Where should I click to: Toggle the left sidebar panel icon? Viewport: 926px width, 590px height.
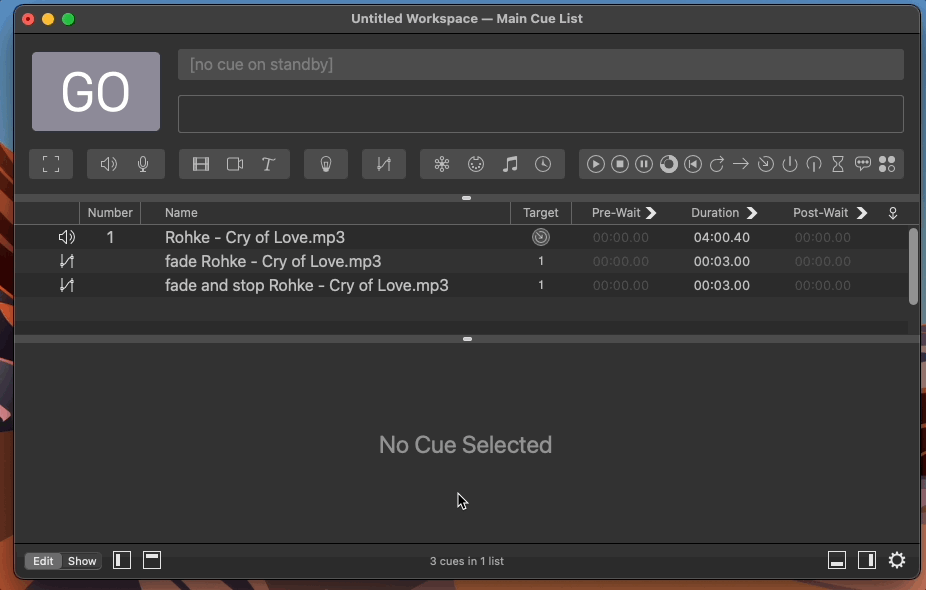(x=122, y=560)
